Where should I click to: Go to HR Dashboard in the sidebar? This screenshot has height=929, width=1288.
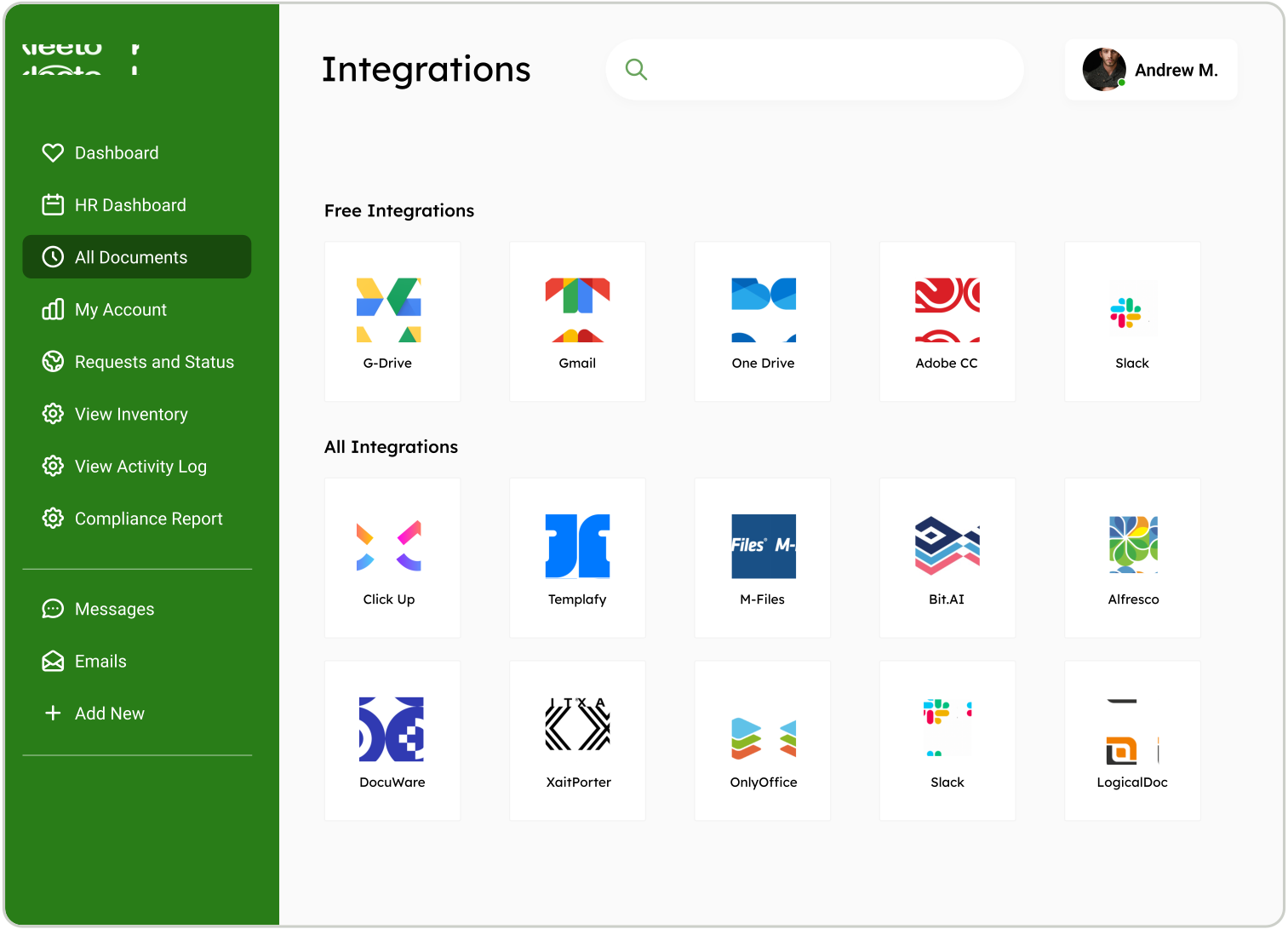click(x=137, y=205)
